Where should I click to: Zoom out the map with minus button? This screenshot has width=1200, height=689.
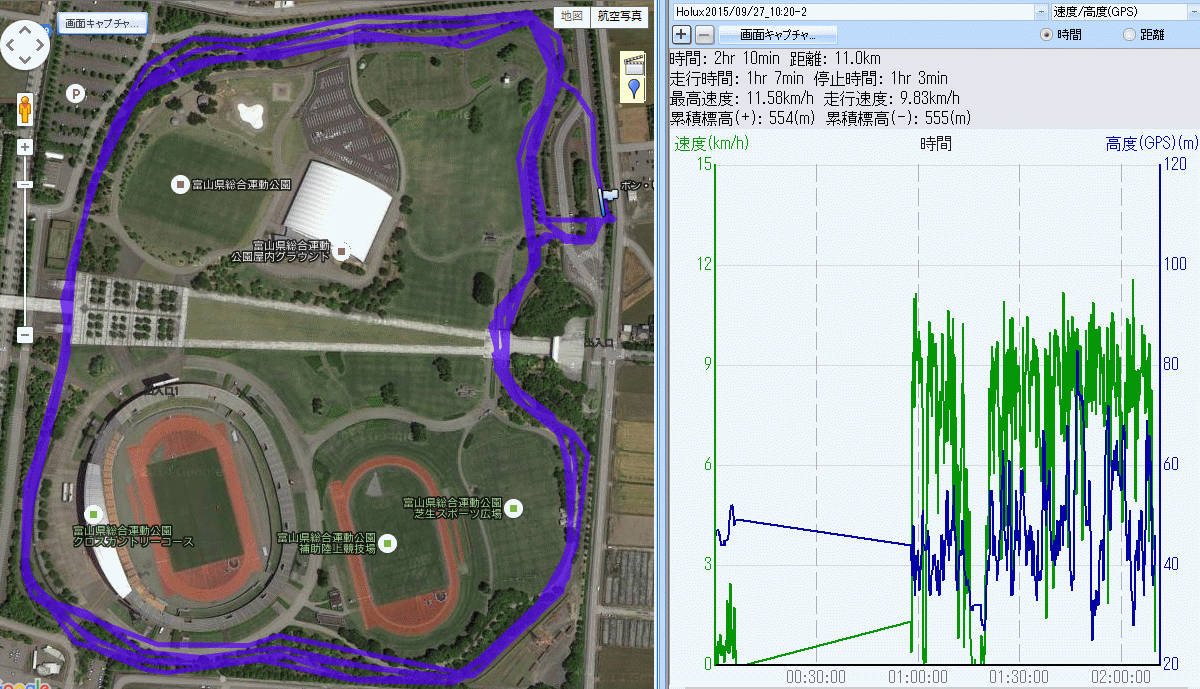(25, 334)
